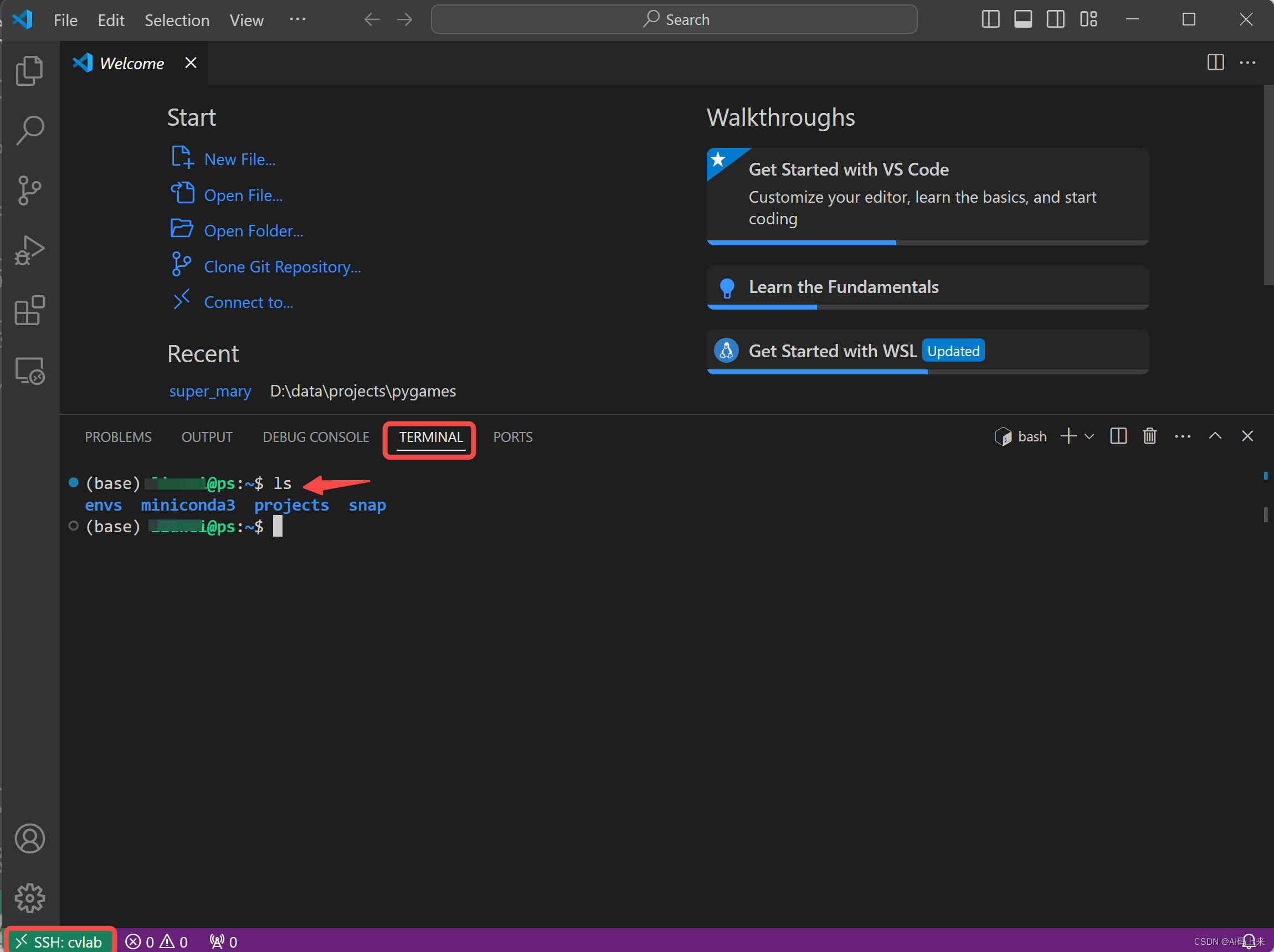Open the Manage gear settings icon
The image size is (1274, 952).
coord(29,898)
